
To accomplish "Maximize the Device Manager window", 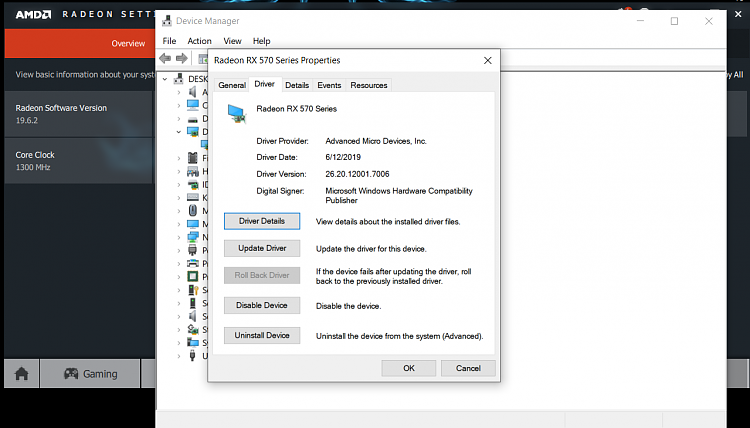I will tap(674, 21).
